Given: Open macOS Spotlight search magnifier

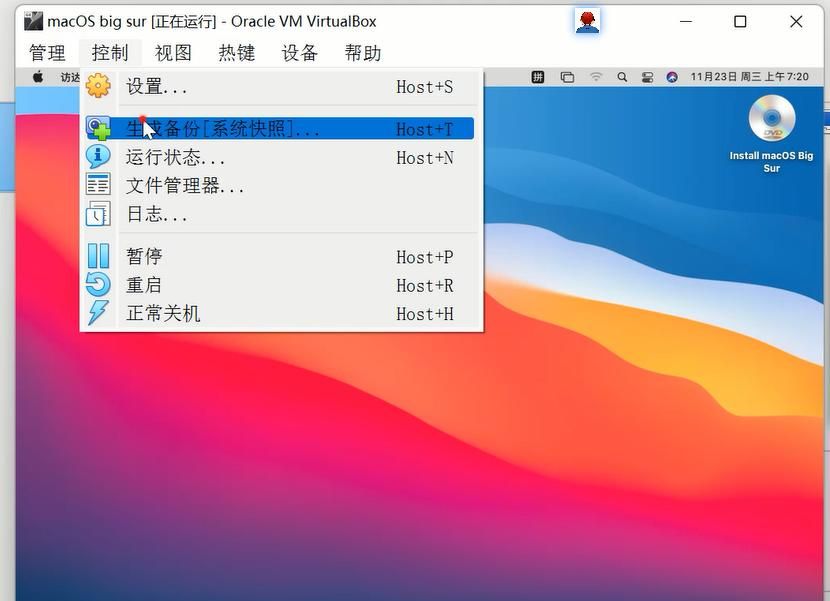Looking at the screenshot, I should coord(622,77).
